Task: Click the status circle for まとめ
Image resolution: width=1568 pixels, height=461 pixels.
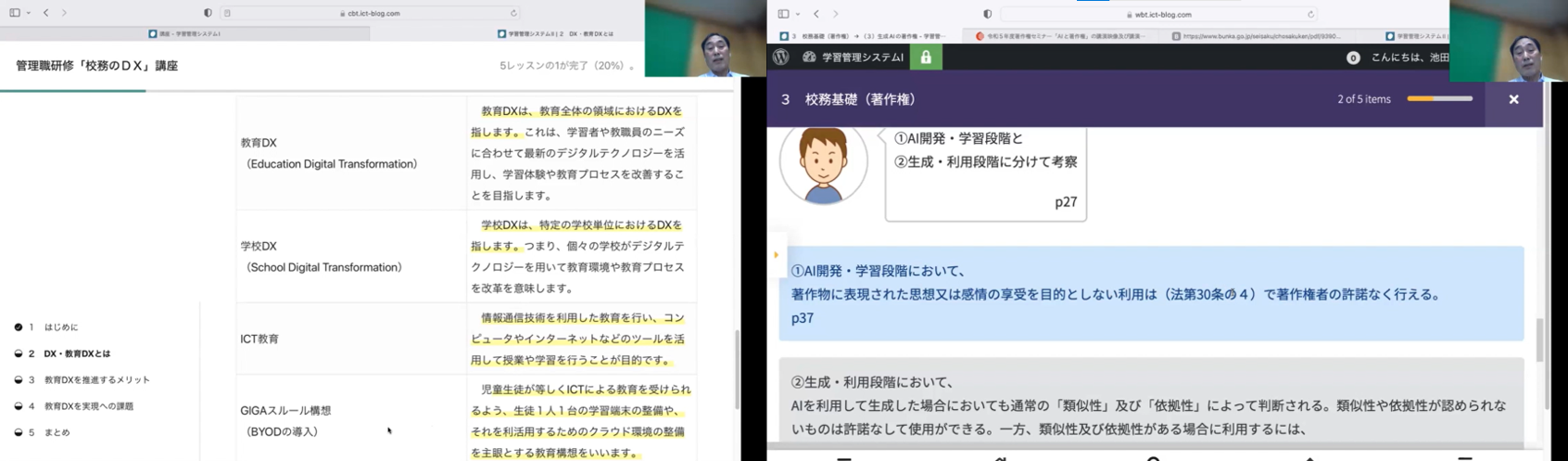Action: [x=19, y=432]
